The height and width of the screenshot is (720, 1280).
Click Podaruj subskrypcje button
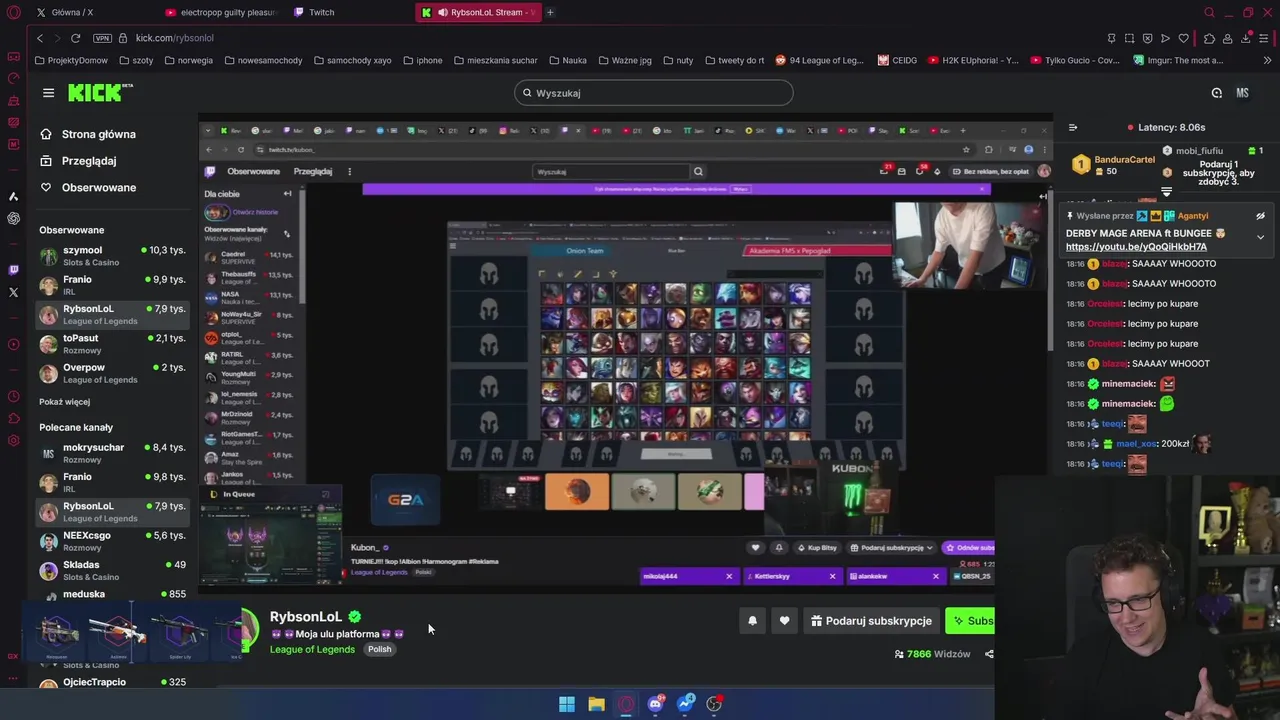[x=871, y=621]
